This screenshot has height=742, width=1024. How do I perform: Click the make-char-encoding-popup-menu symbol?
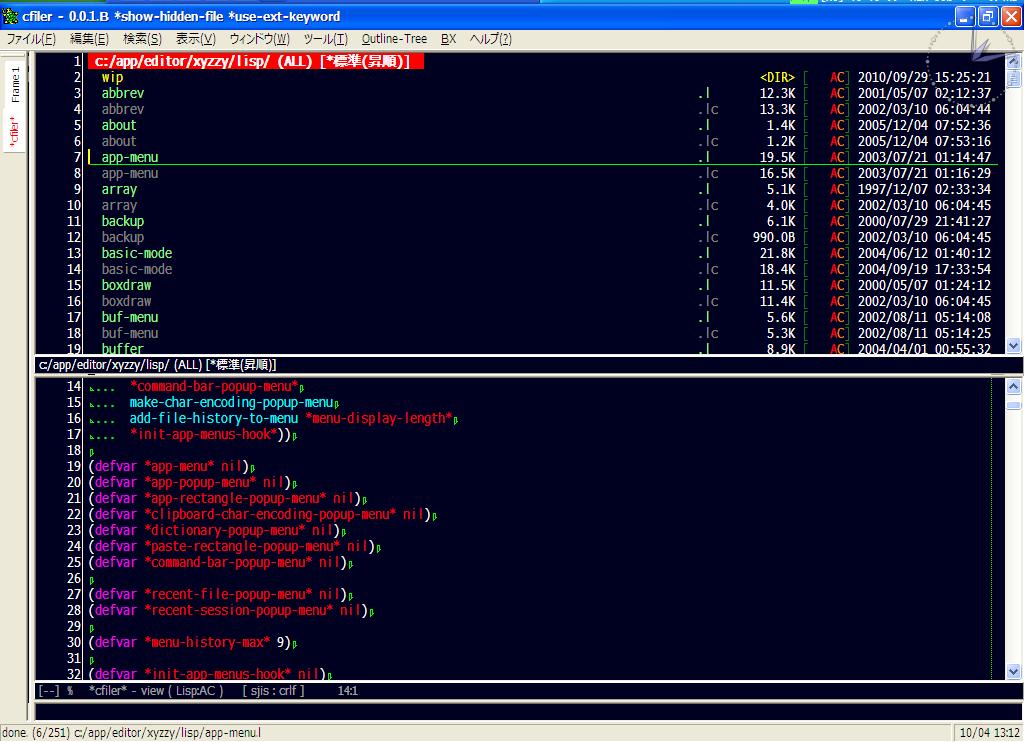coord(231,402)
